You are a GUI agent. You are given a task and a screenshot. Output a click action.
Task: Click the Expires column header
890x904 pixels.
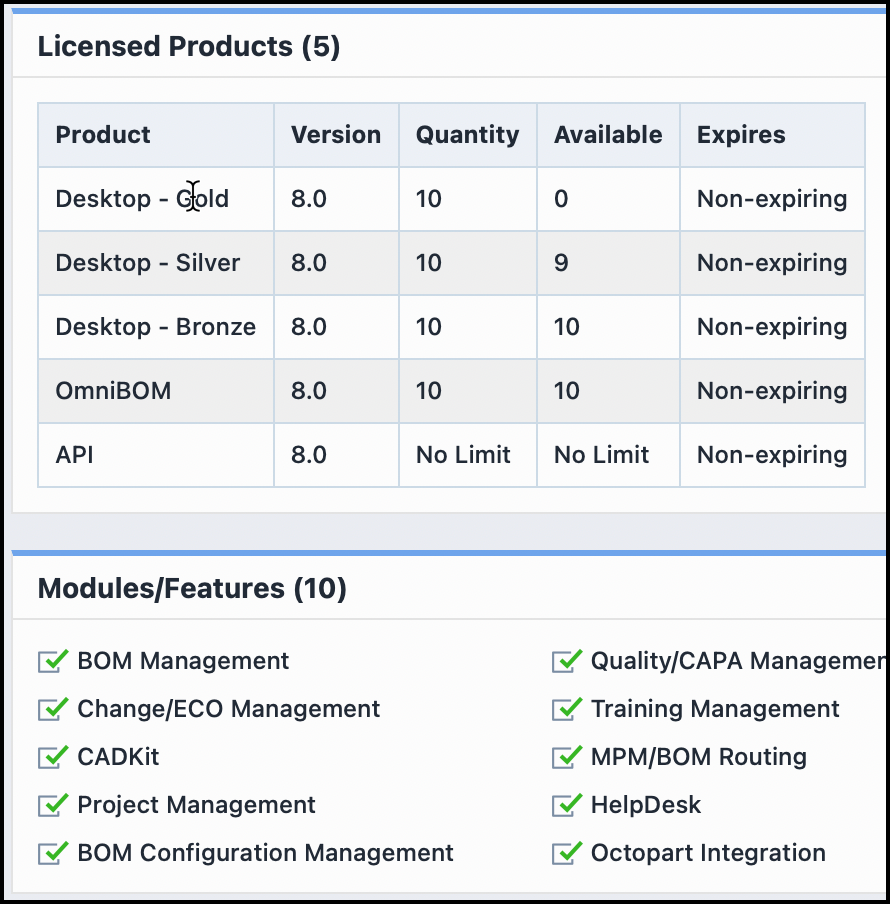(x=741, y=135)
